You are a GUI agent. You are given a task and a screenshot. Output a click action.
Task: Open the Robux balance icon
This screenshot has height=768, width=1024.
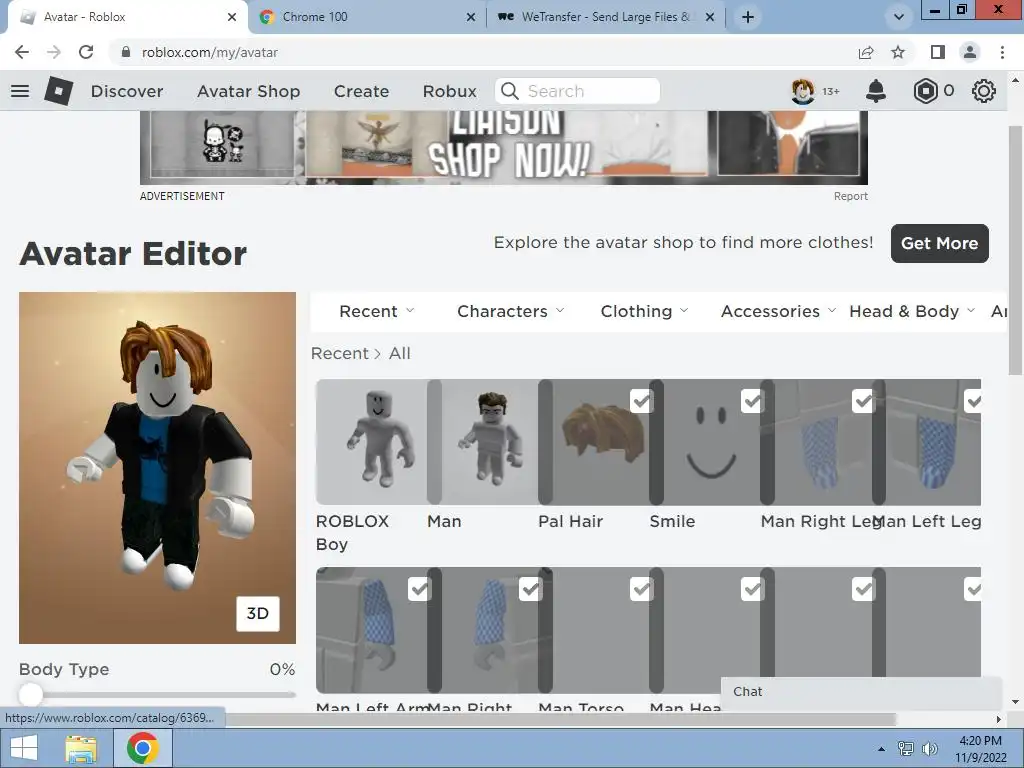coord(925,91)
